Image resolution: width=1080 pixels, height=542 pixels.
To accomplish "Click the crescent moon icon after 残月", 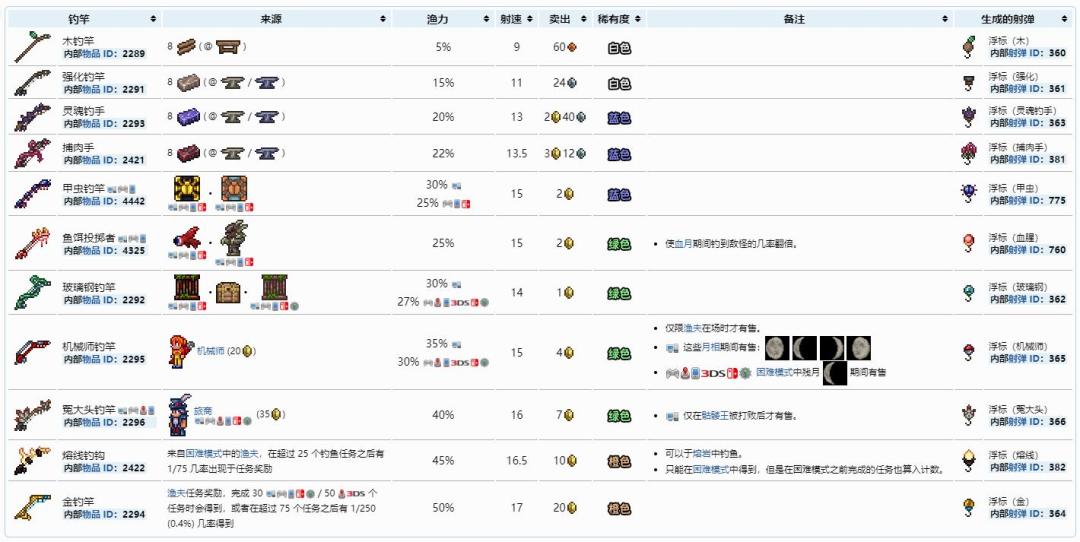I will [x=835, y=373].
